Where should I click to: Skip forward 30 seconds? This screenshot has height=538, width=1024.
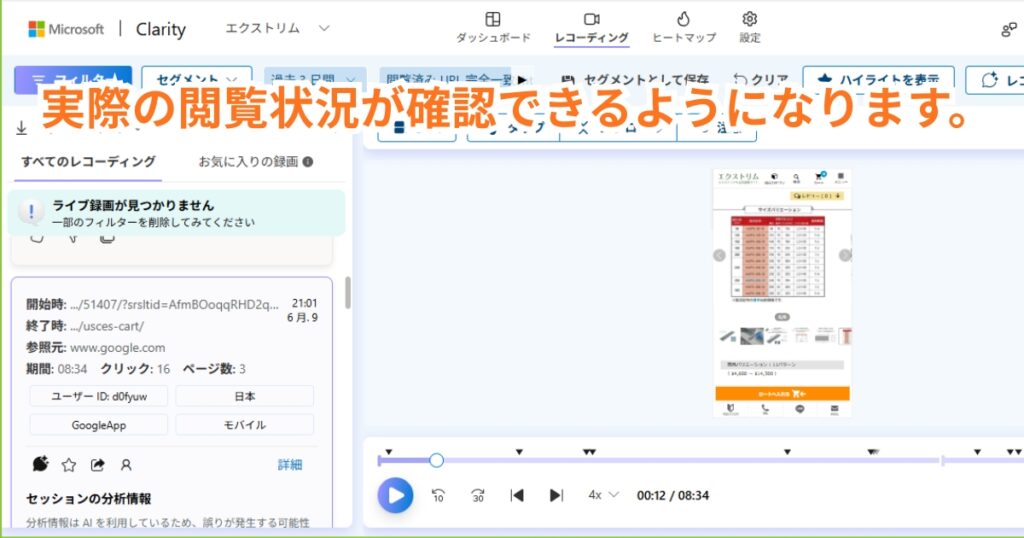478,496
